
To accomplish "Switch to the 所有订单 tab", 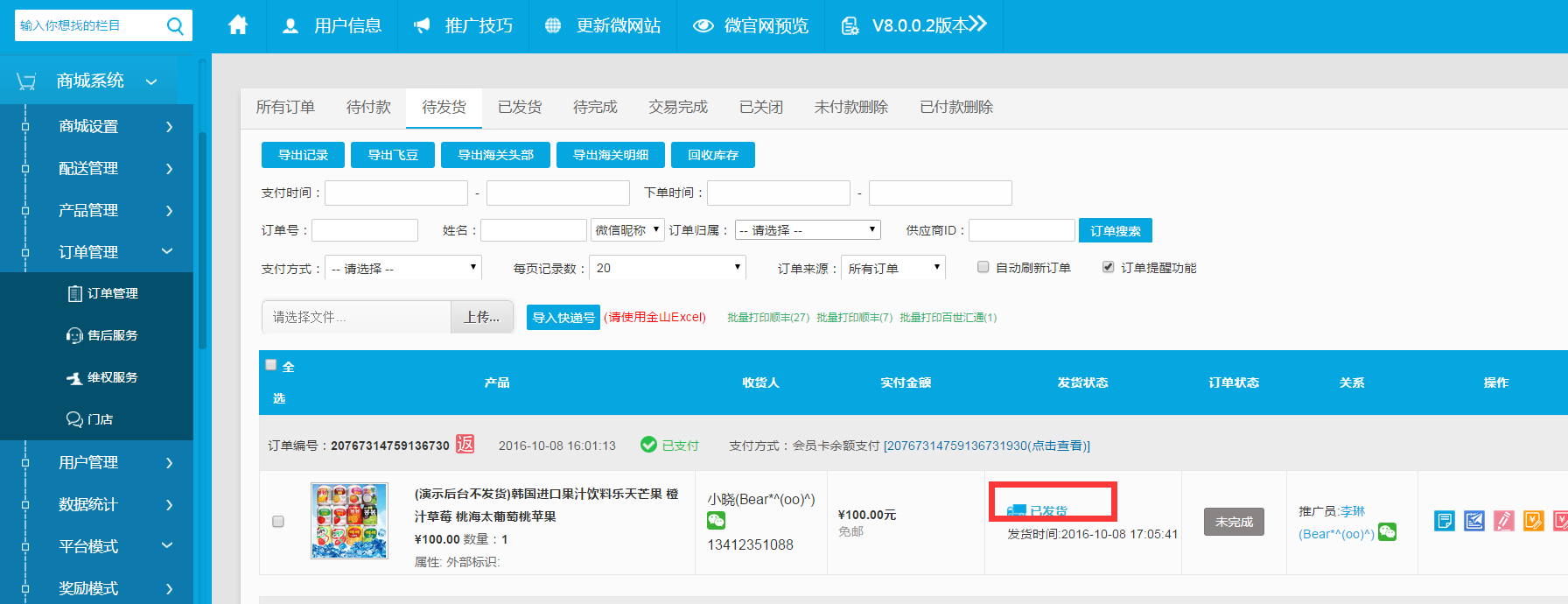I will 285,107.
